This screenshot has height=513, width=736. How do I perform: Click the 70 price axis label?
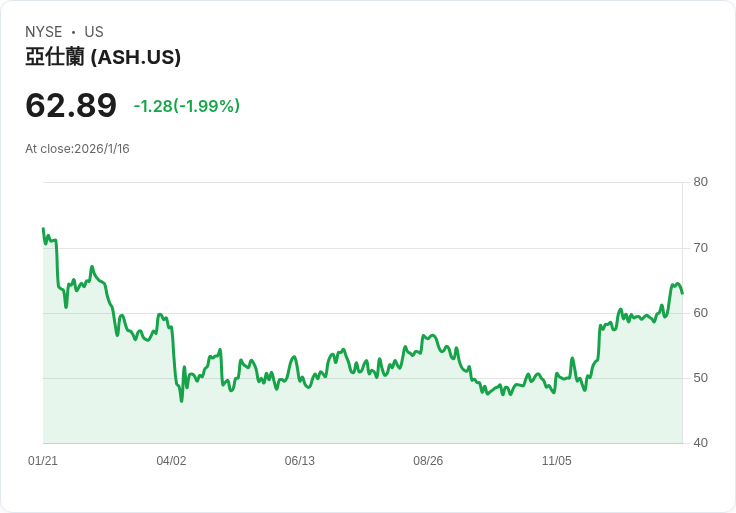700,247
